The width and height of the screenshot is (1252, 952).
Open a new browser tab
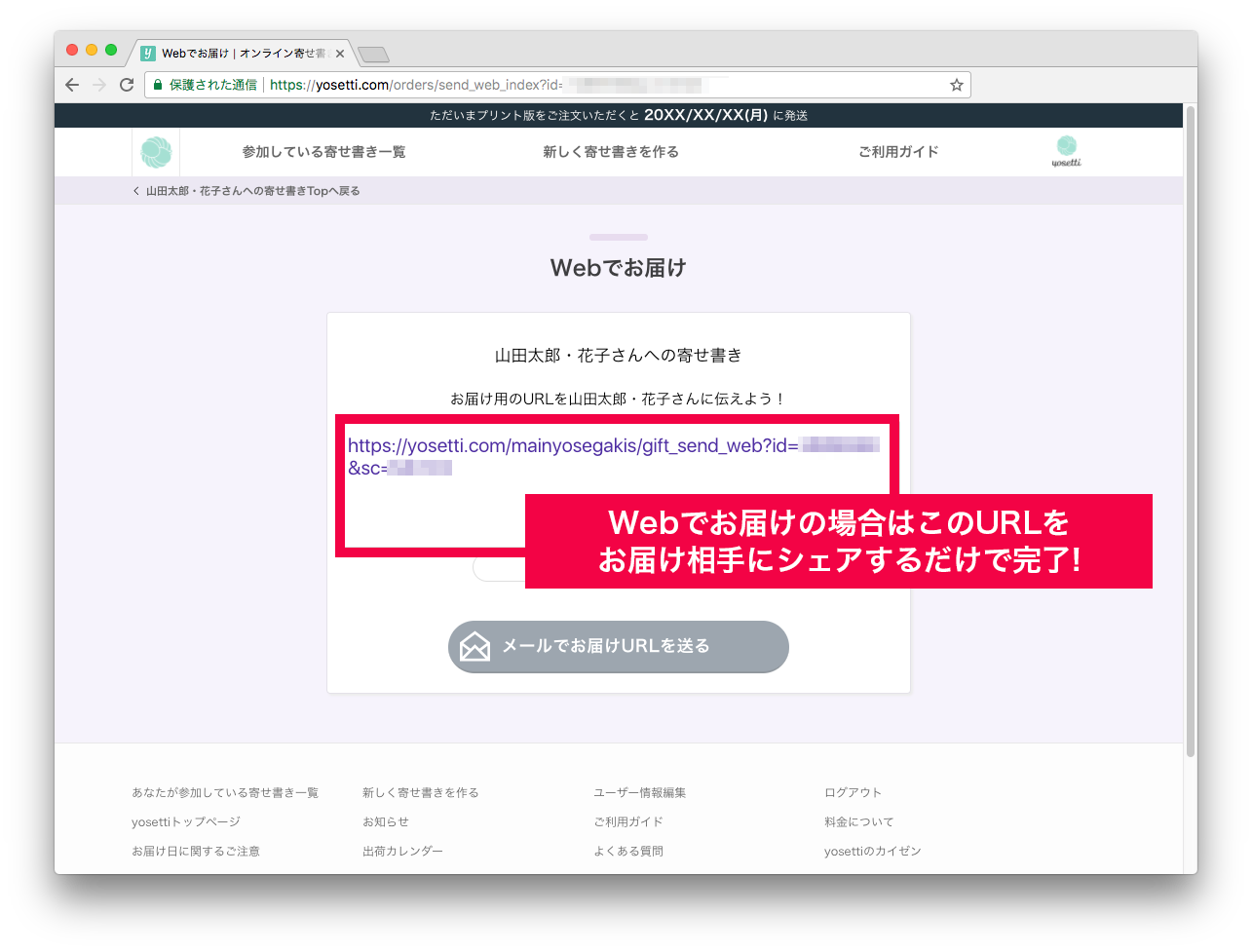pos(373,54)
